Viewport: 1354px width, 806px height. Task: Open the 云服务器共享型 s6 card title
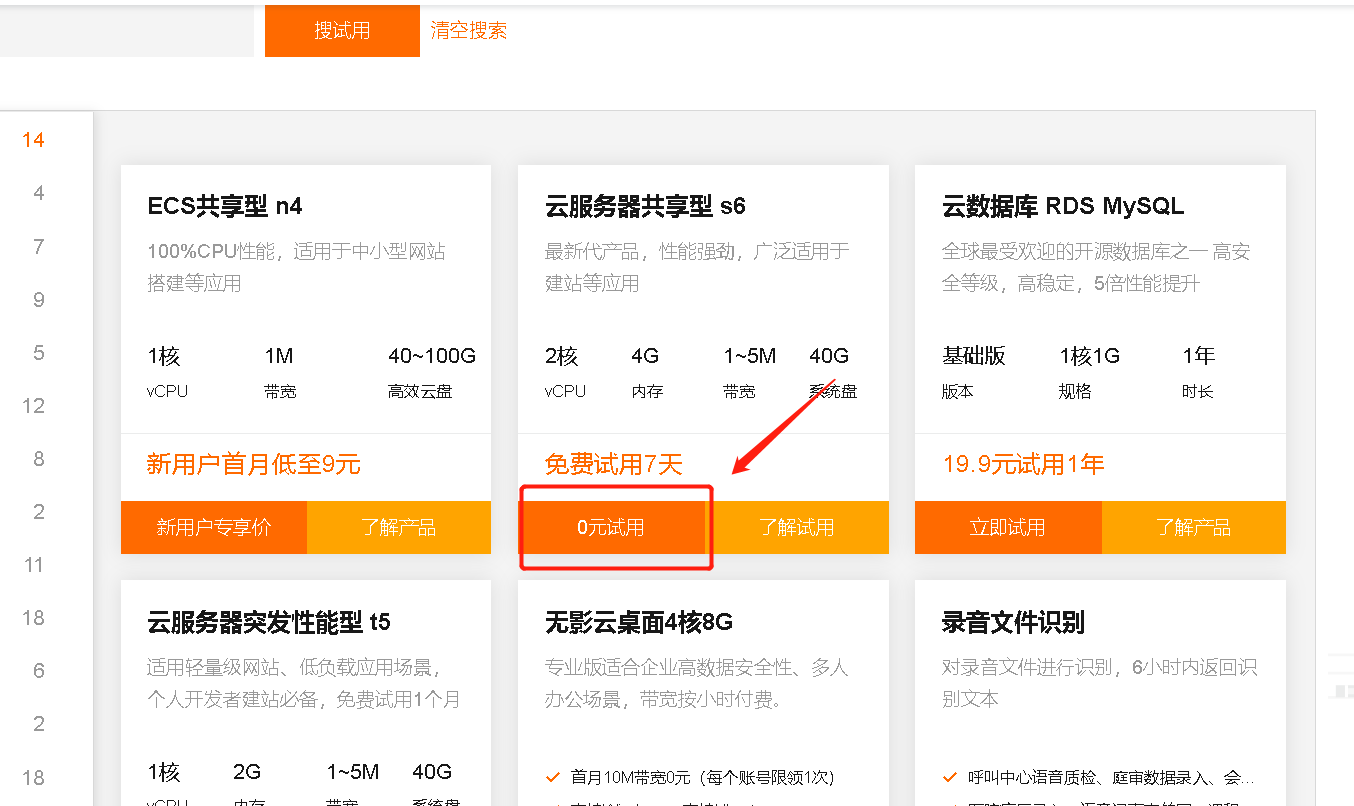[645, 206]
